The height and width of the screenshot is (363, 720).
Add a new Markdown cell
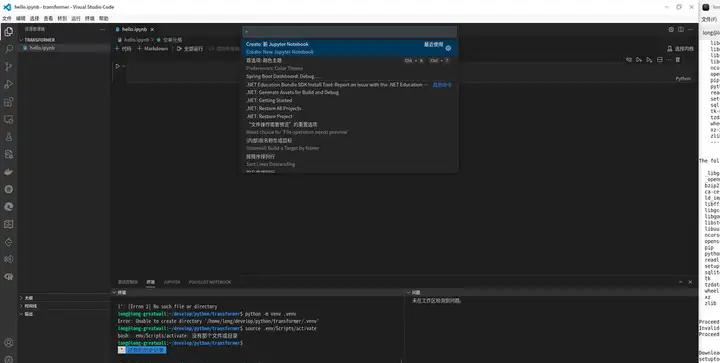(x=152, y=49)
